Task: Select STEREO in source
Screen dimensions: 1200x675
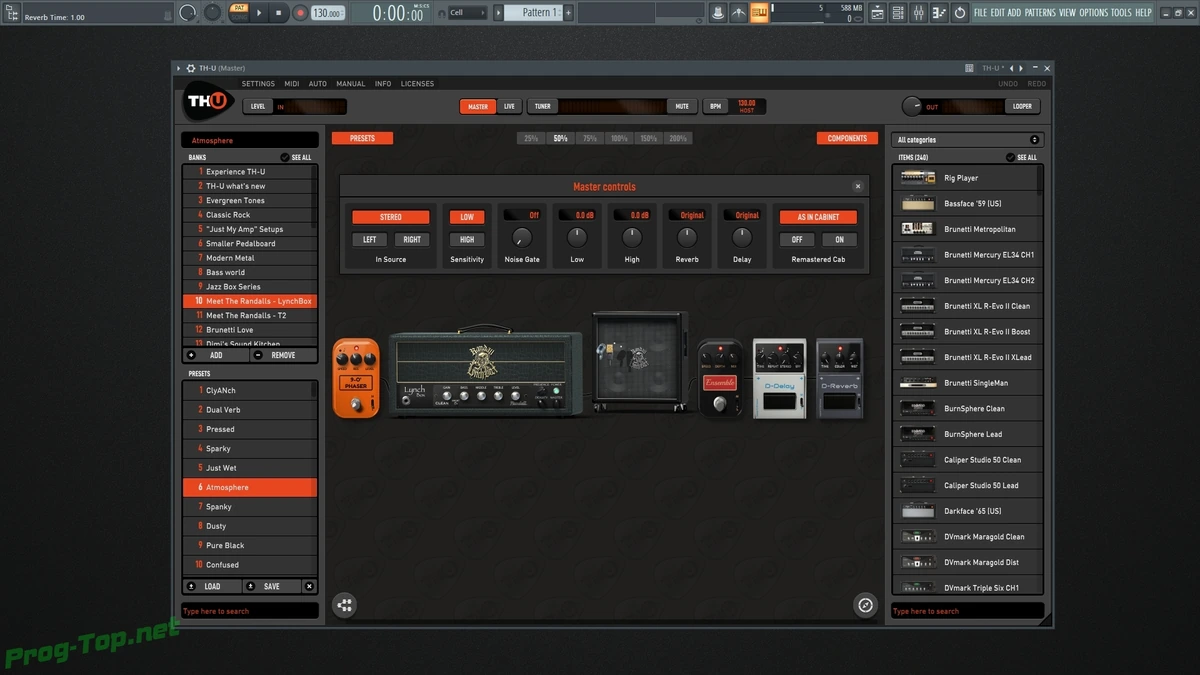Action: point(391,217)
